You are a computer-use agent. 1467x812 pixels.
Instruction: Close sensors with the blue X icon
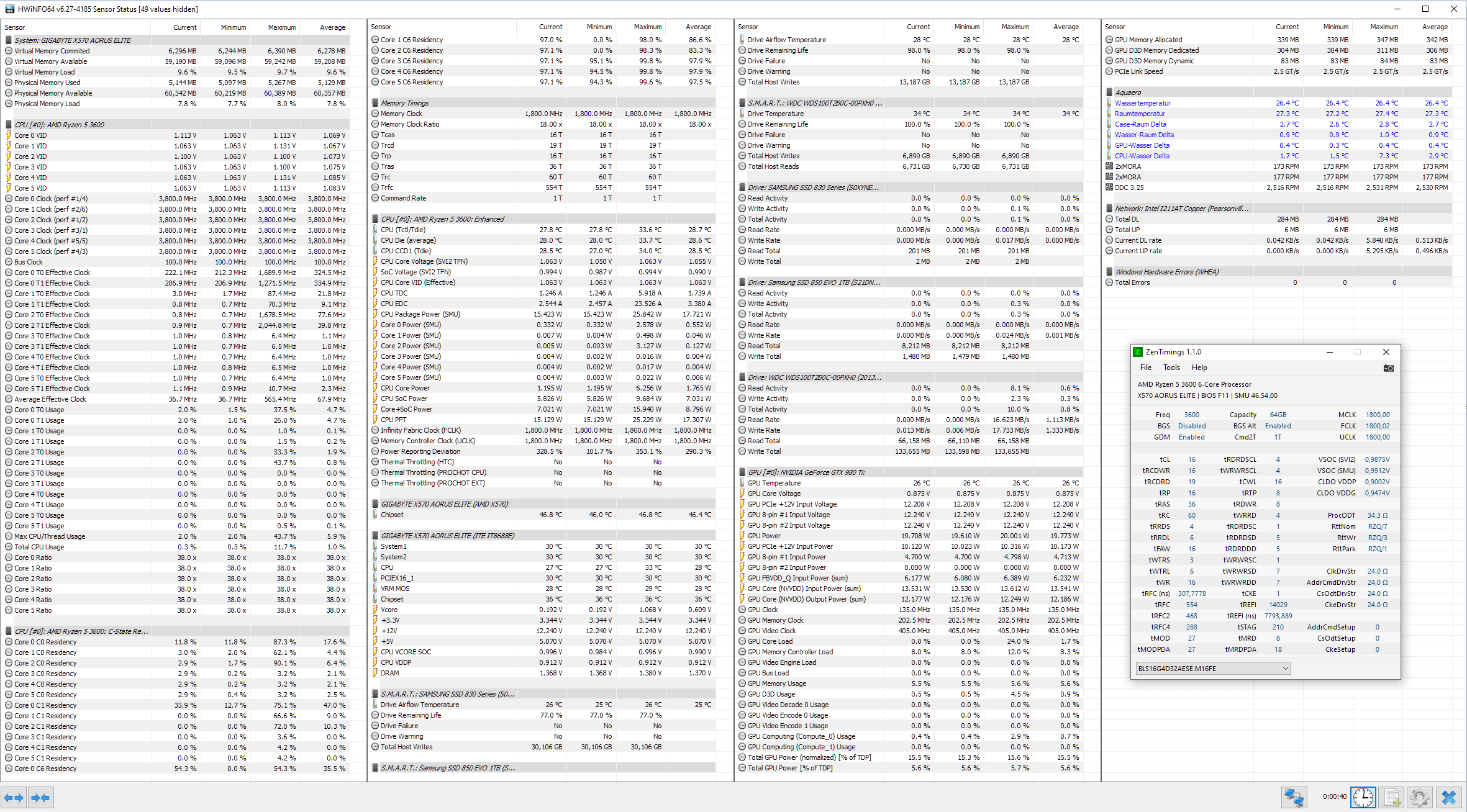tap(1449, 798)
